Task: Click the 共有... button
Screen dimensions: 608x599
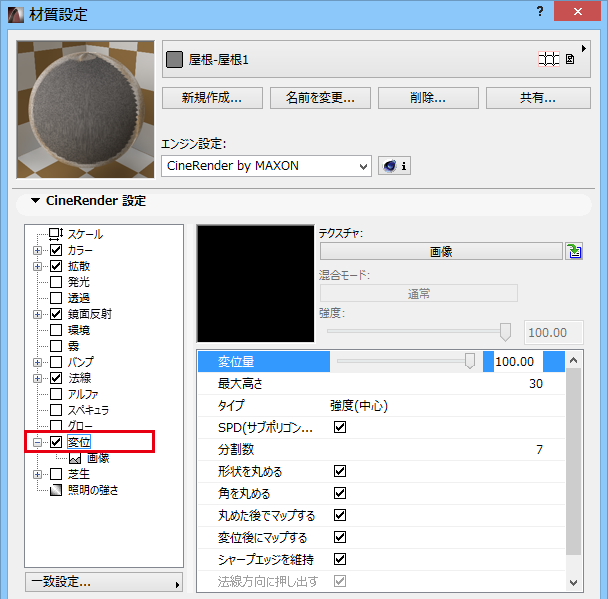Action: (x=538, y=98)
